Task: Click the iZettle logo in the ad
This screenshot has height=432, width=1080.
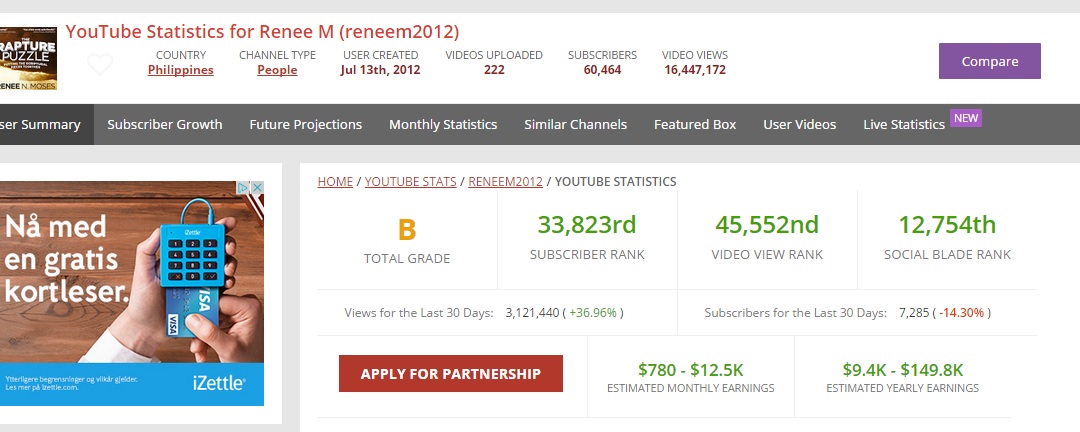Action: (219, 383)
